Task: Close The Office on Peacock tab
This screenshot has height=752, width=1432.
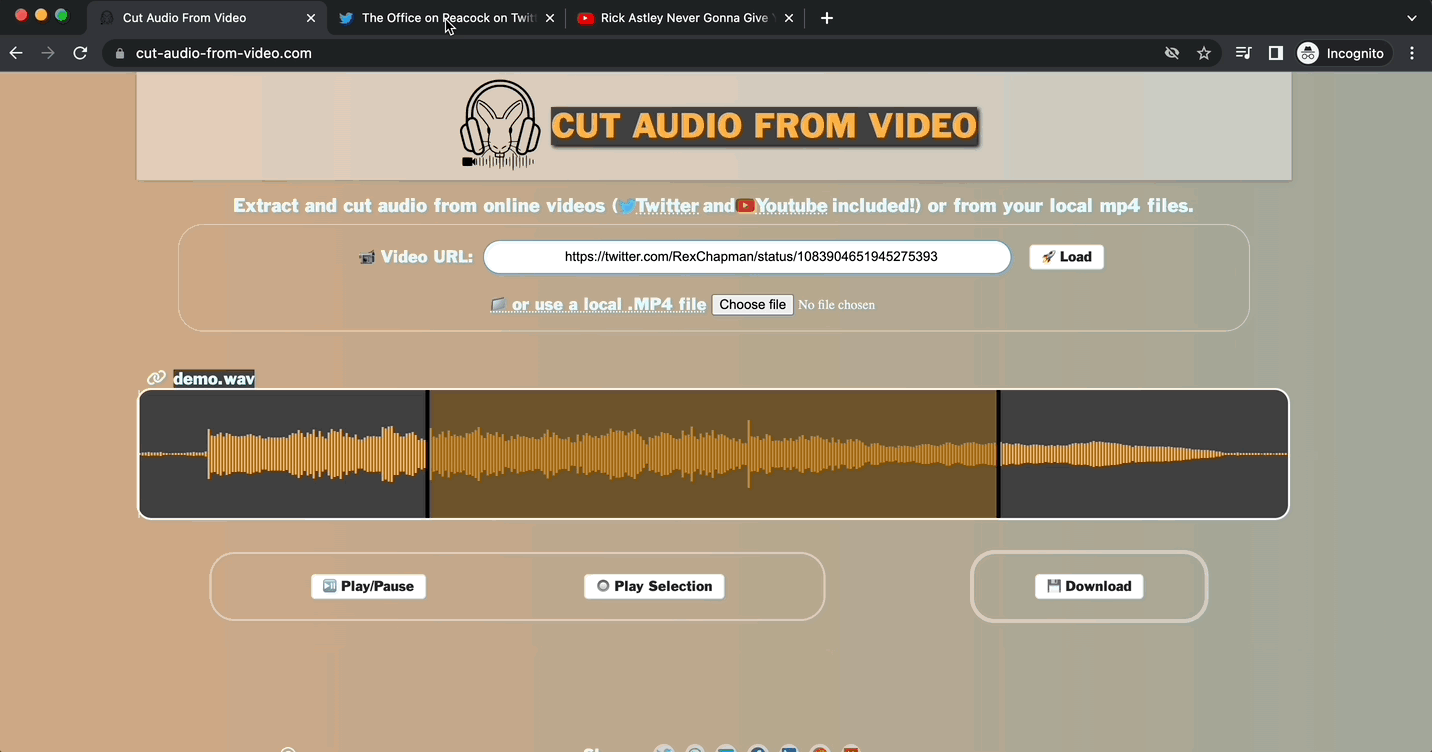Action: 550,18
